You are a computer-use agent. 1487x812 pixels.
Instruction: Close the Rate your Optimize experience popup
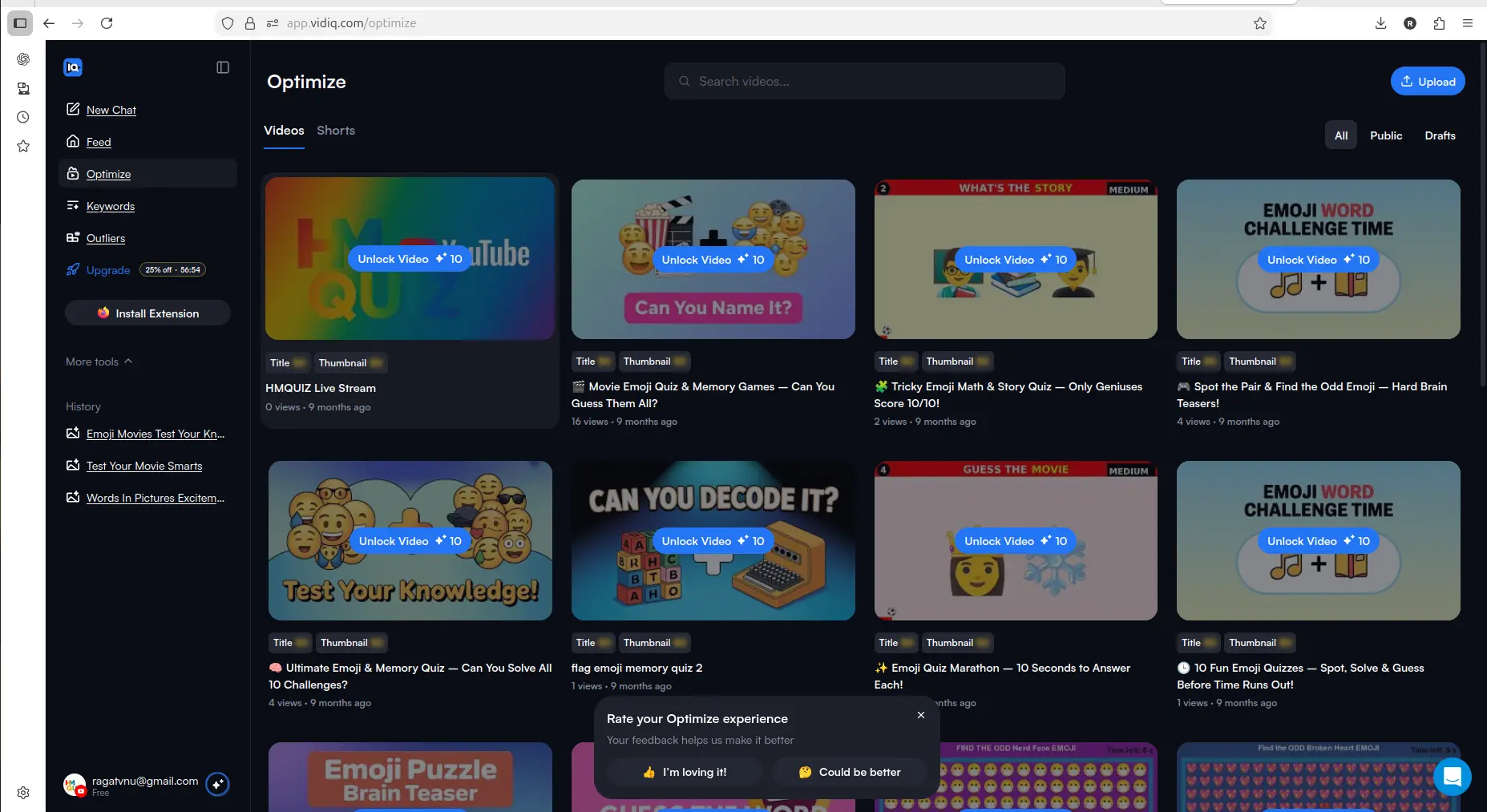point(921,715)
